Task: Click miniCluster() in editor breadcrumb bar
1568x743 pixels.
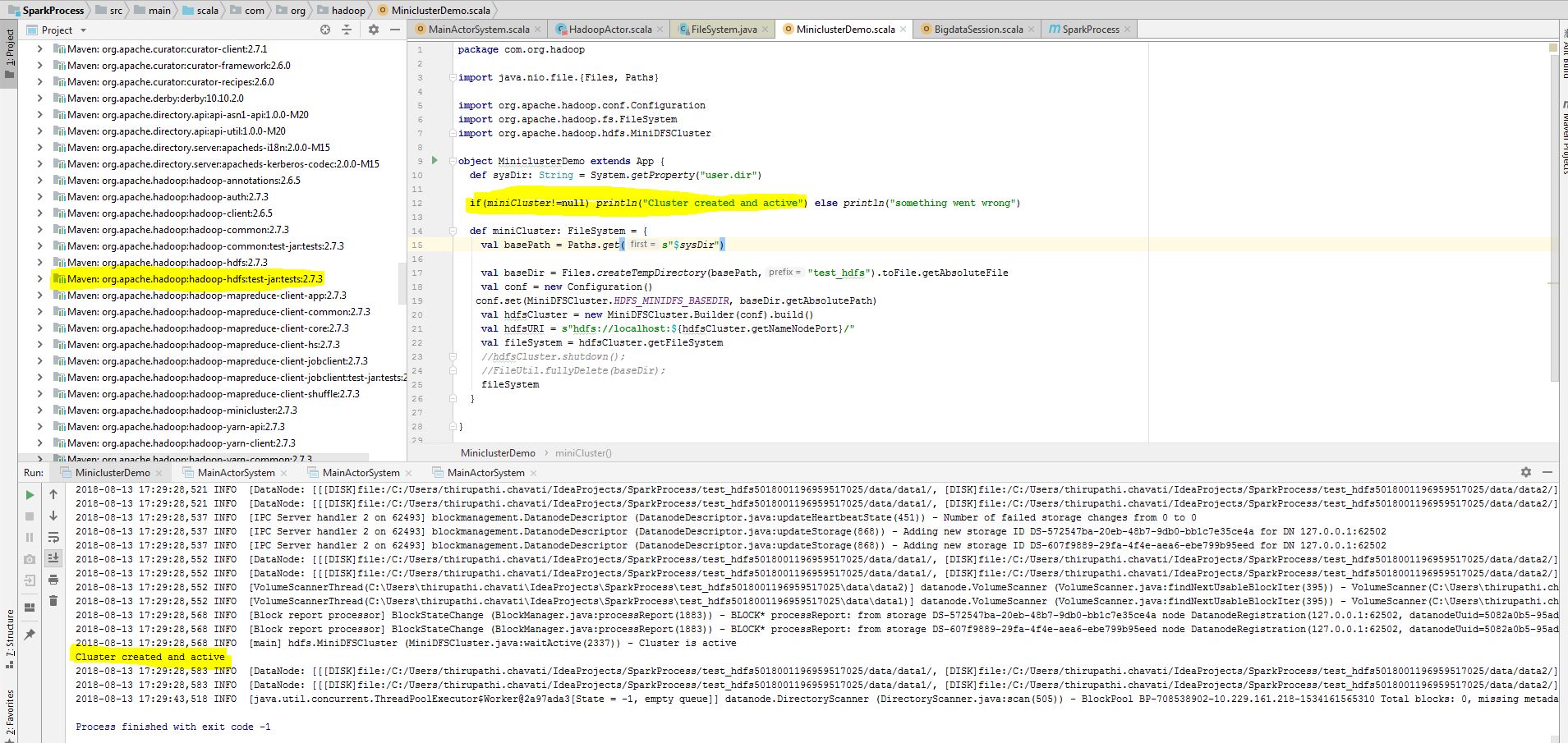Action: 583,453
